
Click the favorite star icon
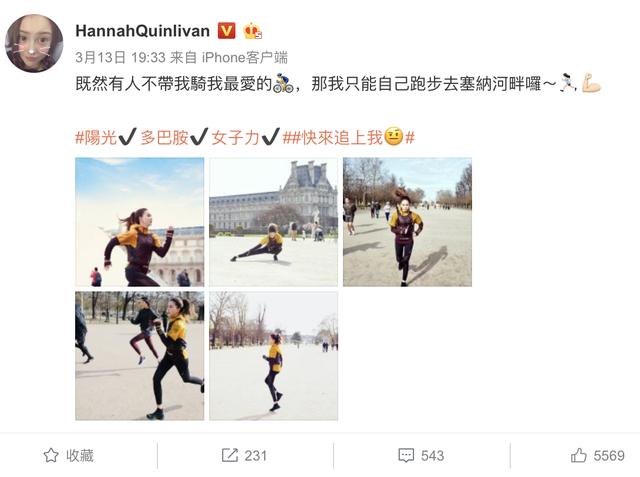click(x=51, y=455)
